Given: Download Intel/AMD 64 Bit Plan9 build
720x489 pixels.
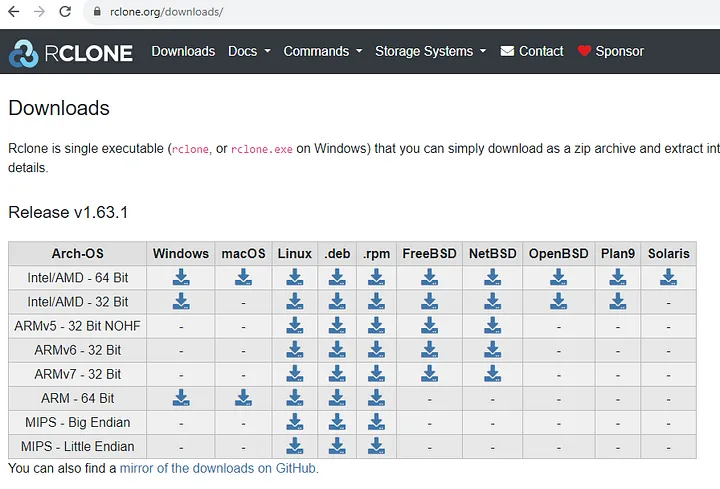Looking at the screenshot, I should [x=618, y=277].
